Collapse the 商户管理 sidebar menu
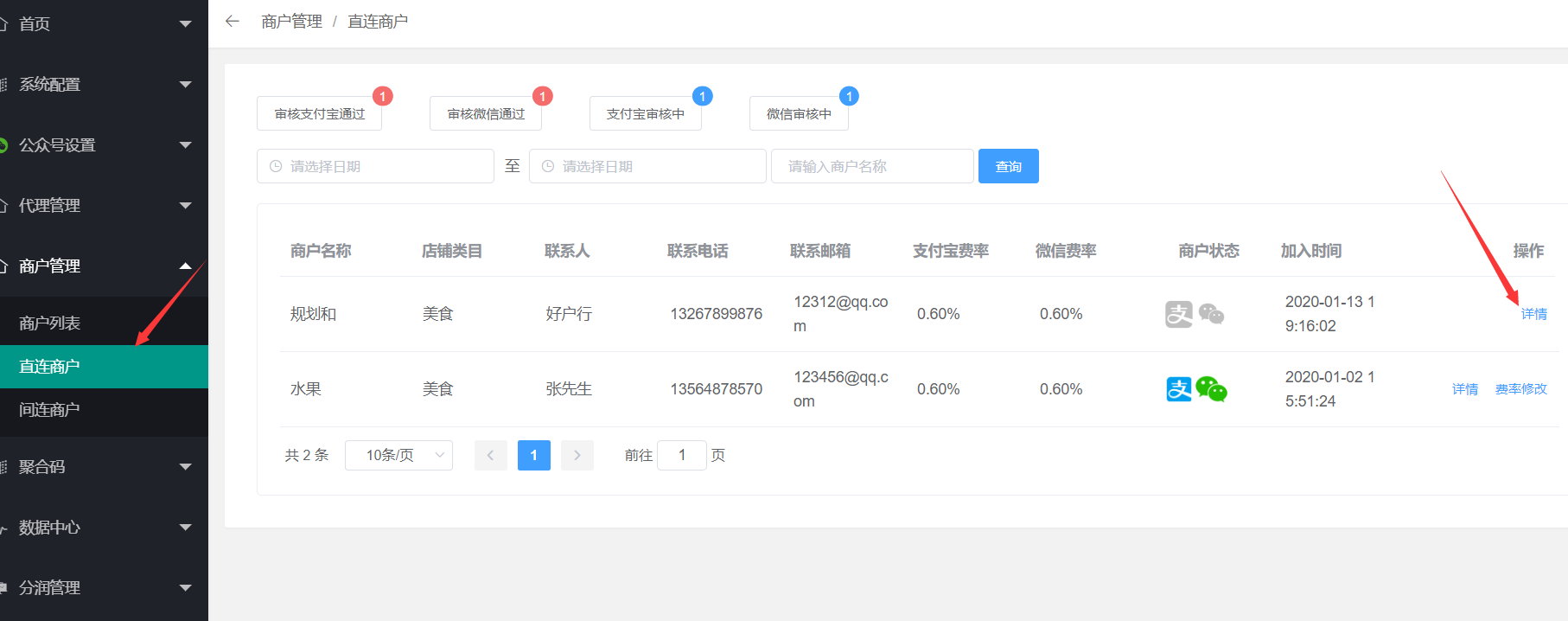The height and width of the screenshot is (621, 1568). click(104, 266)
